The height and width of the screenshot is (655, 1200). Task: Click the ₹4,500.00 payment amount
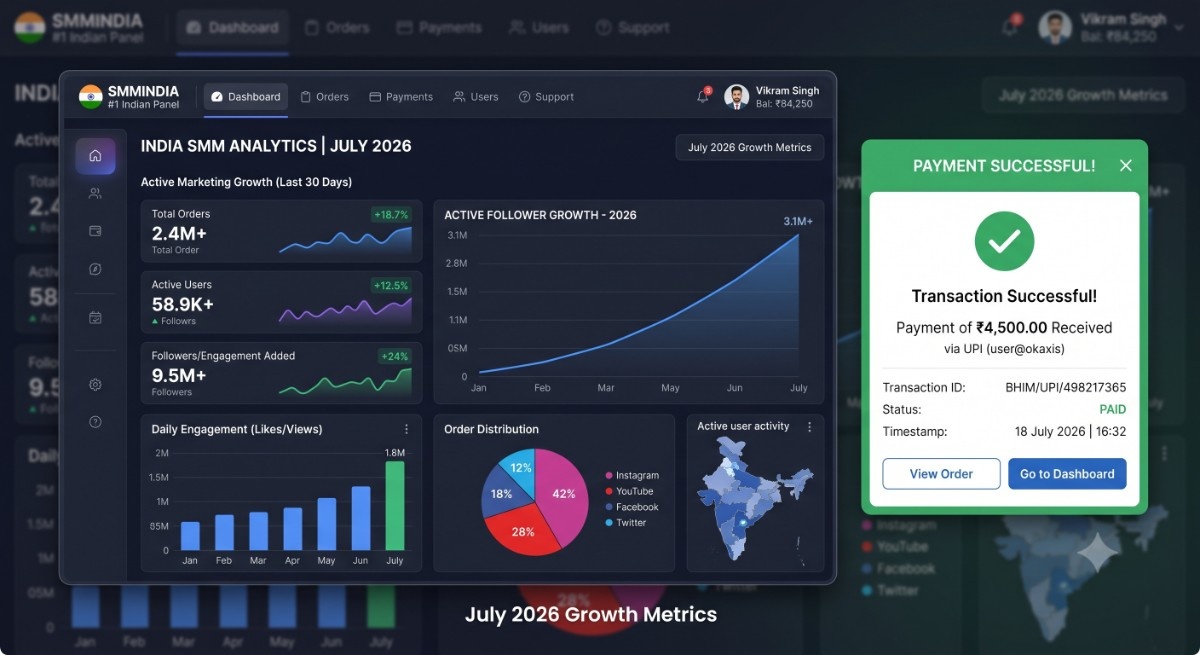[x=1011, y=327]
